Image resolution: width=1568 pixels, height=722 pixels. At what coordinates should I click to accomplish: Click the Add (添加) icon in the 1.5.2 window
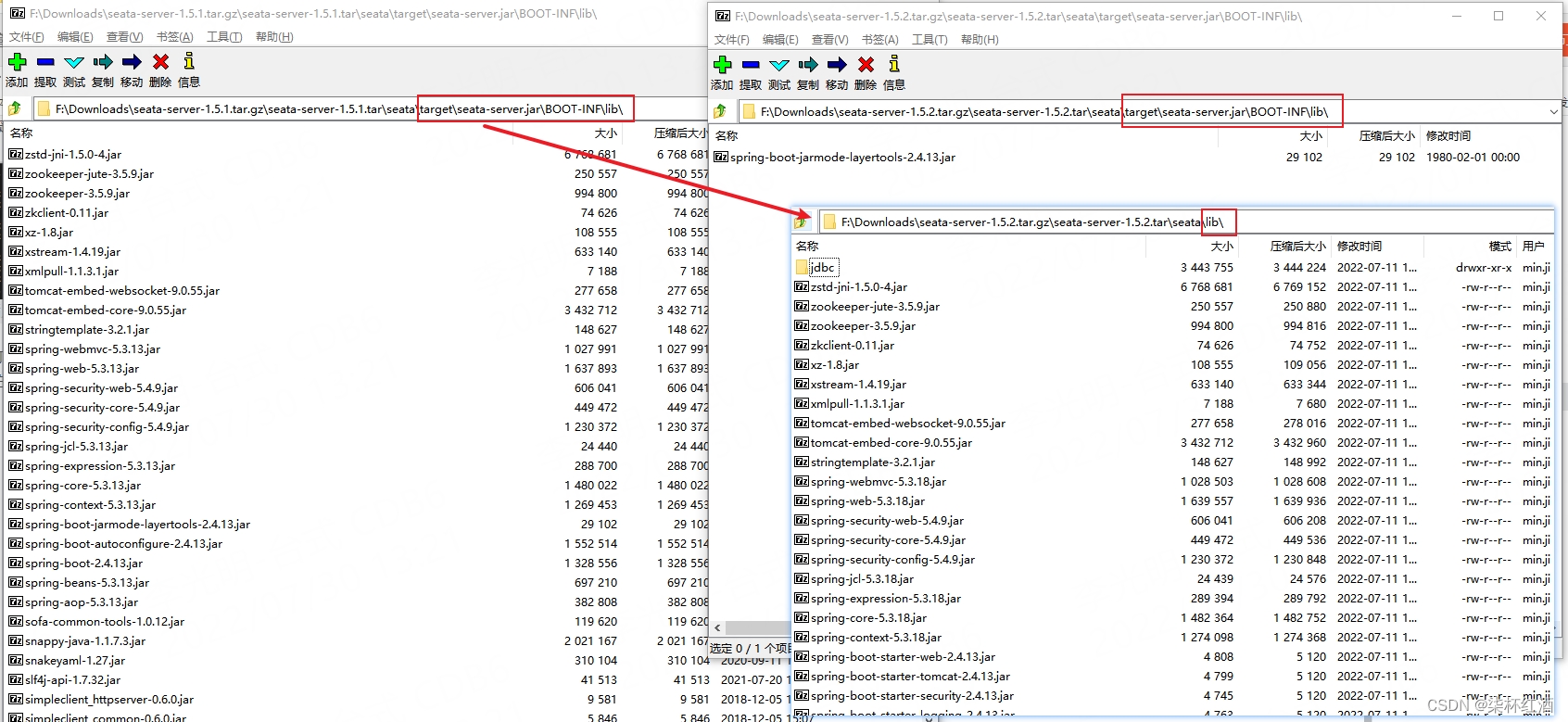point(722,65)
